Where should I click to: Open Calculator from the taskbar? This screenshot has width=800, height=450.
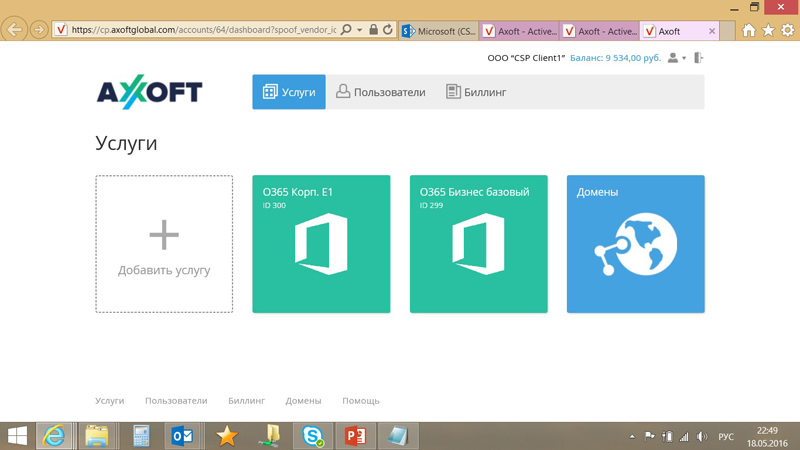coord(141,436)
